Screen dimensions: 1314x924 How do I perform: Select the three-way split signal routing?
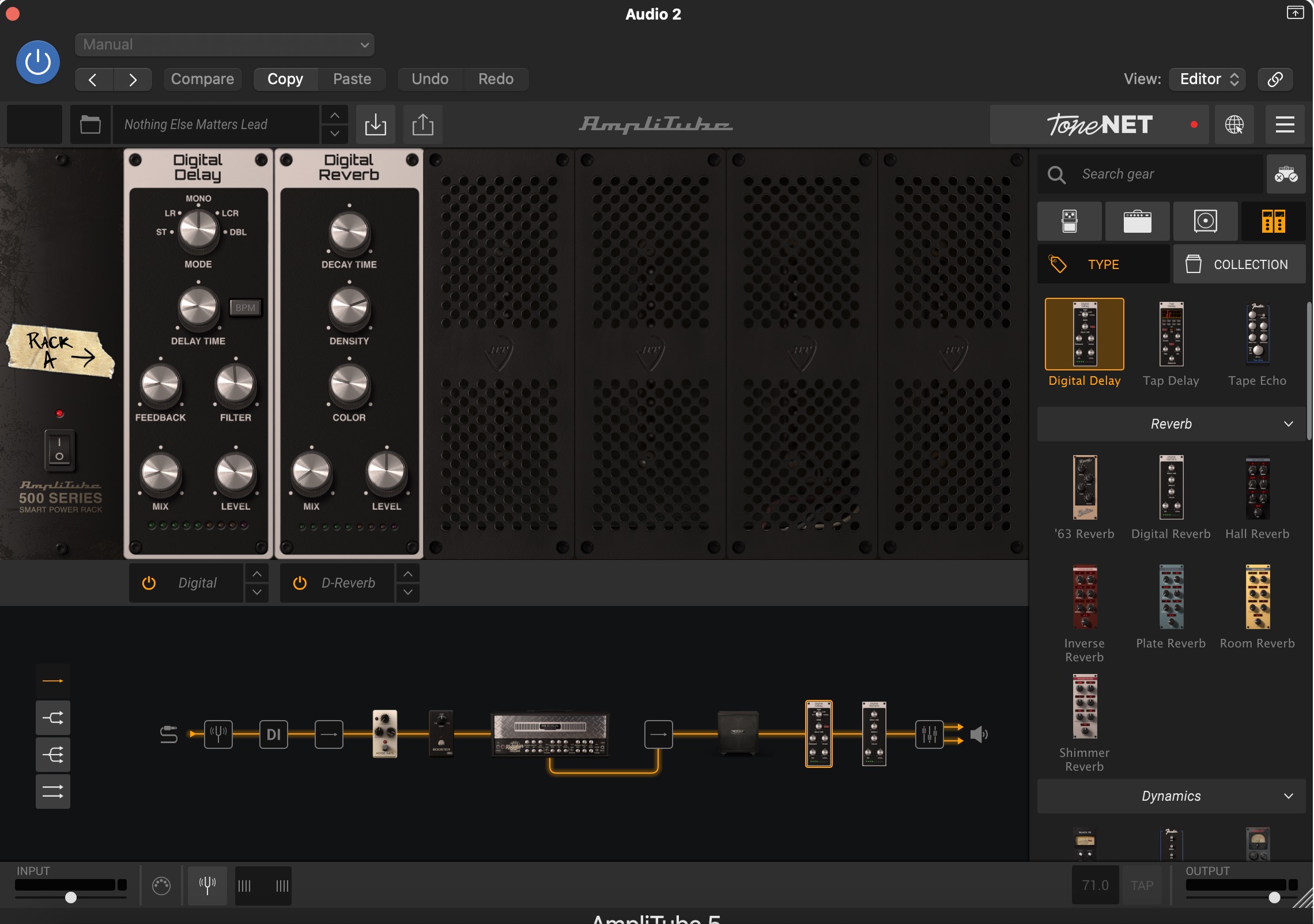click(53, 755)
